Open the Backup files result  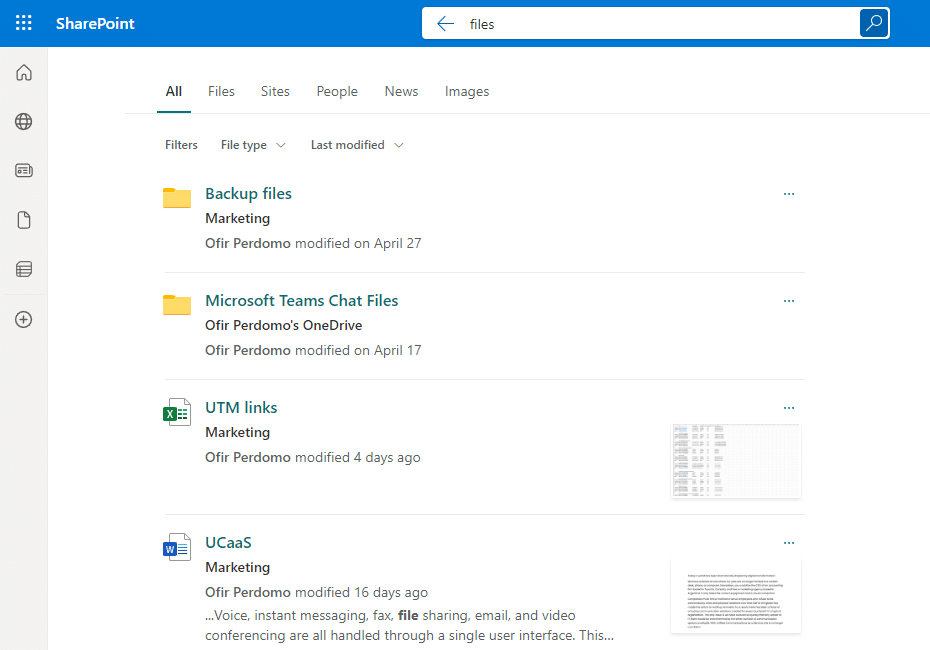pos(249,193)
